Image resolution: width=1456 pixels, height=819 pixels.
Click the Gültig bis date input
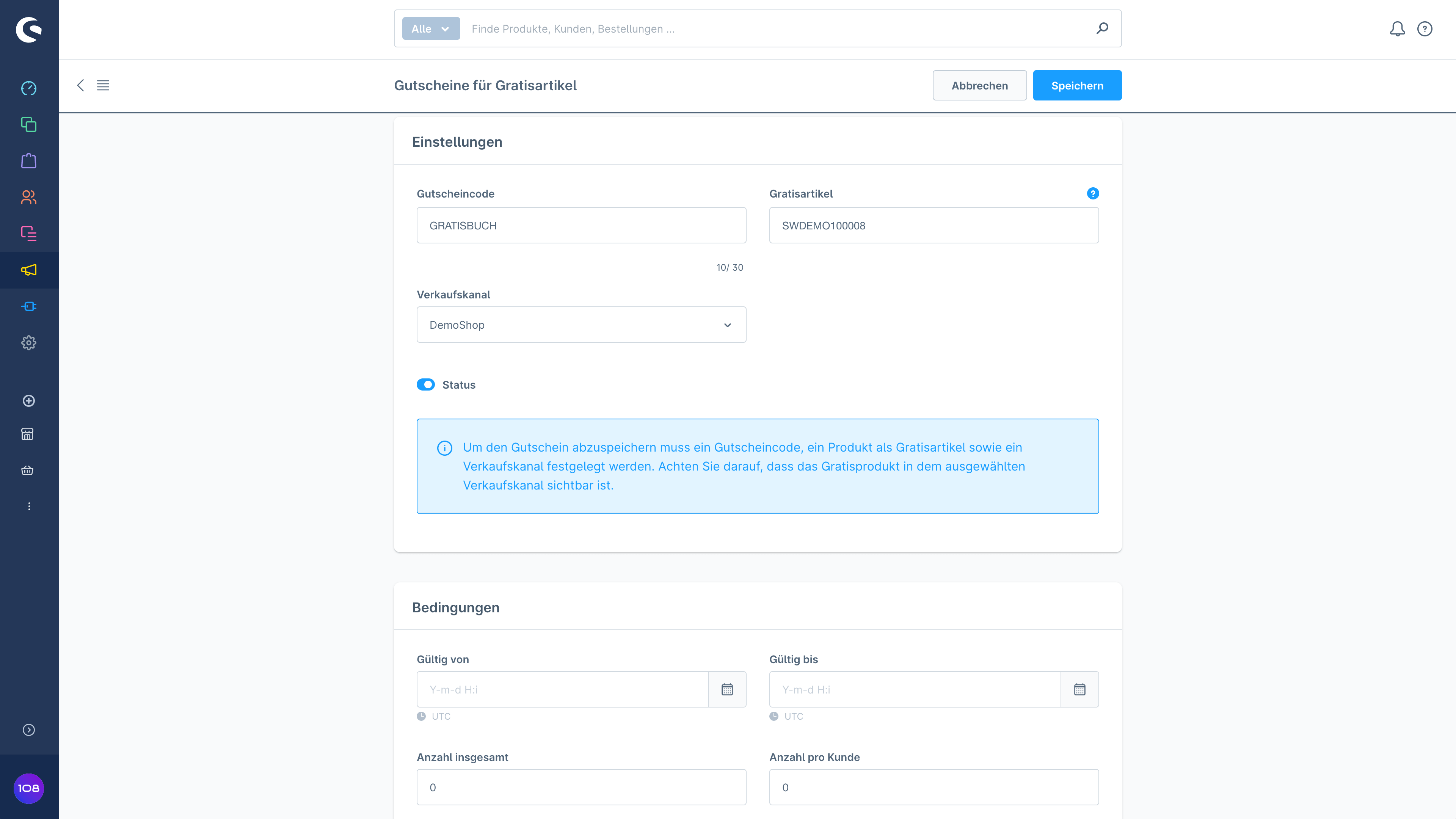tap(915, 689)
